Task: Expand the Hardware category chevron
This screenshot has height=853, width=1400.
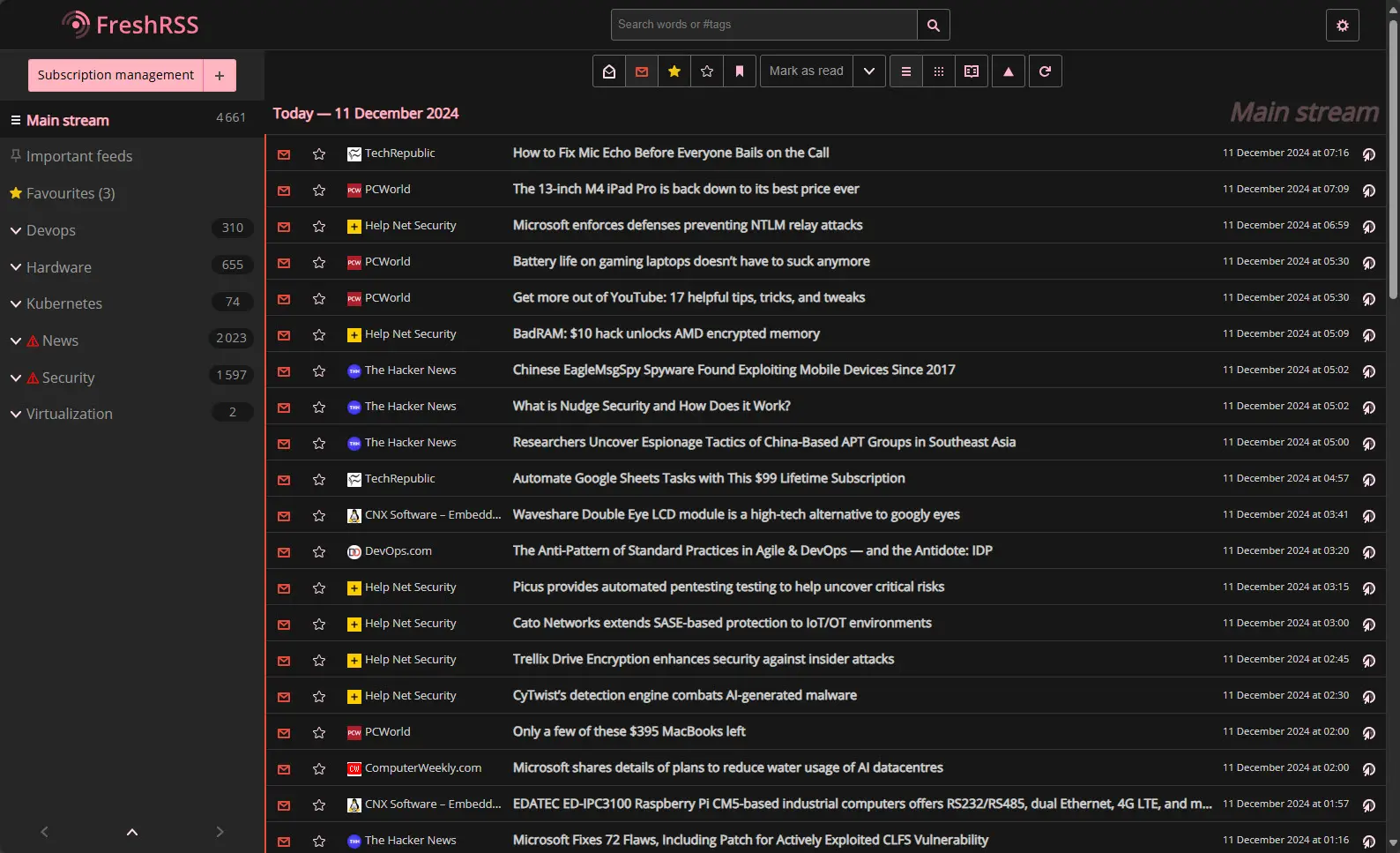Action: (16, 267)
